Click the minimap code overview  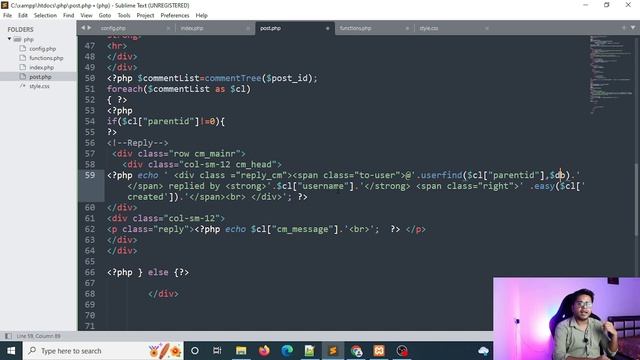(610, 75)
